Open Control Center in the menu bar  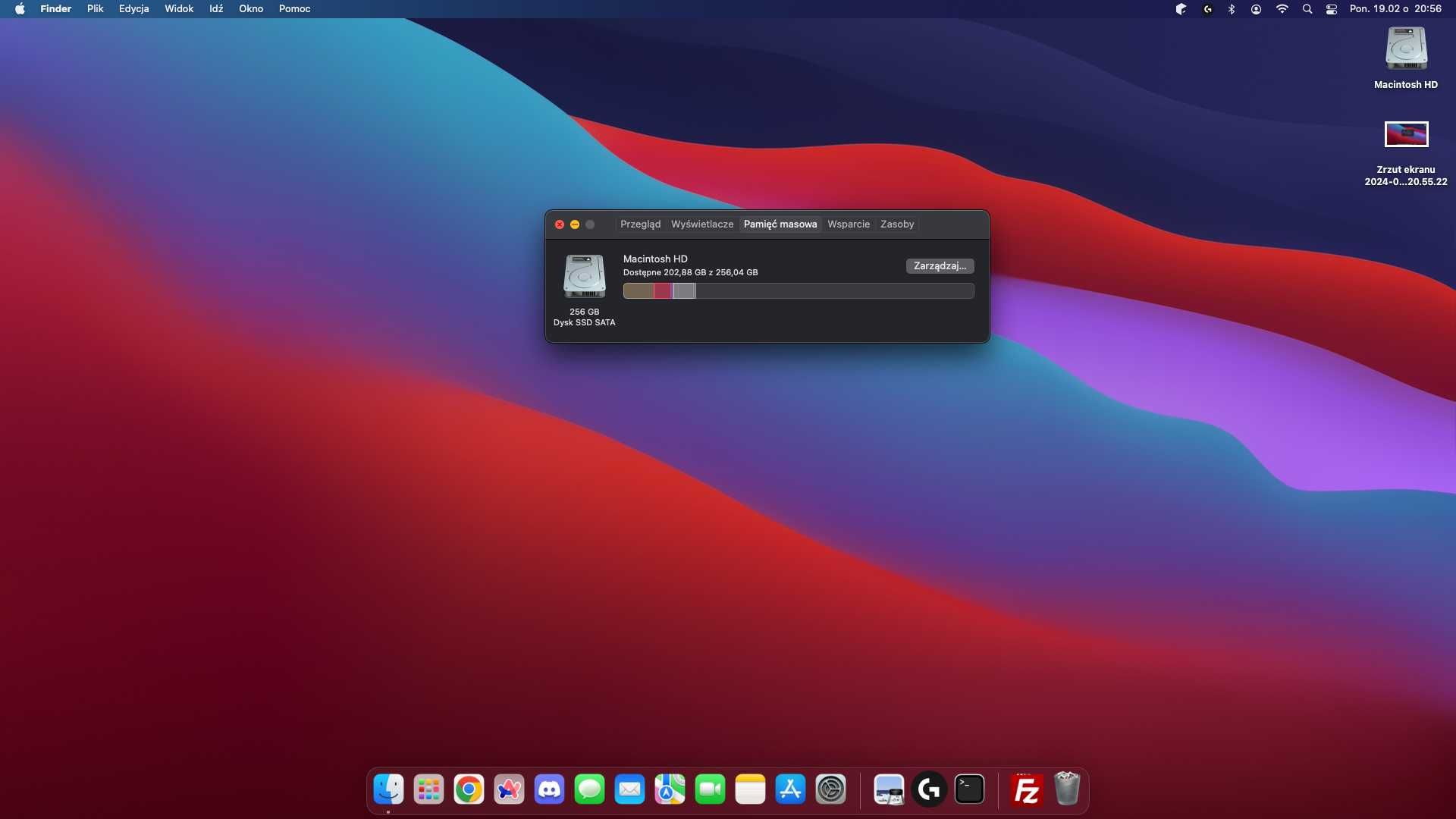(1332, 9)
